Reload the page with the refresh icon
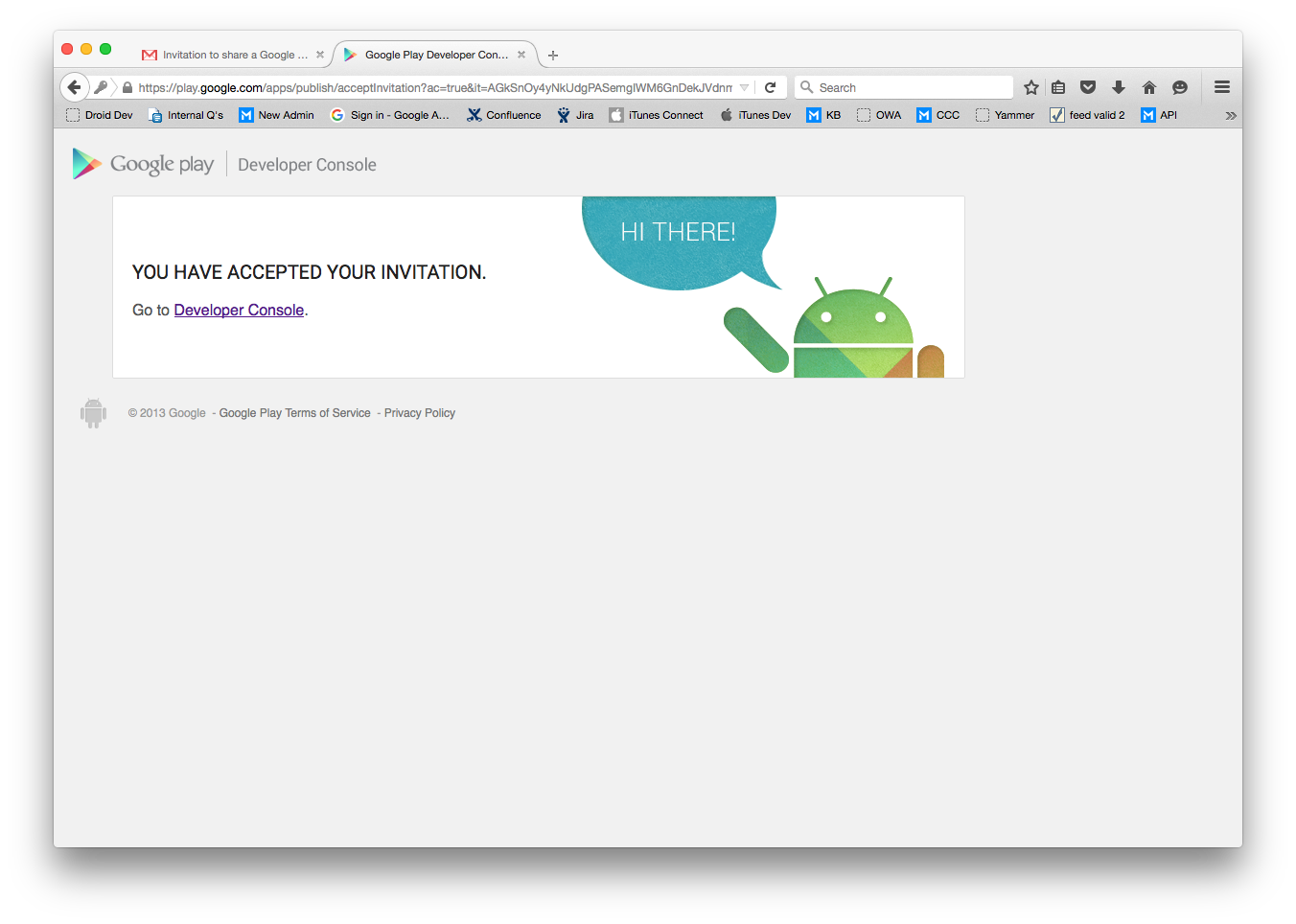 (770, 87)
